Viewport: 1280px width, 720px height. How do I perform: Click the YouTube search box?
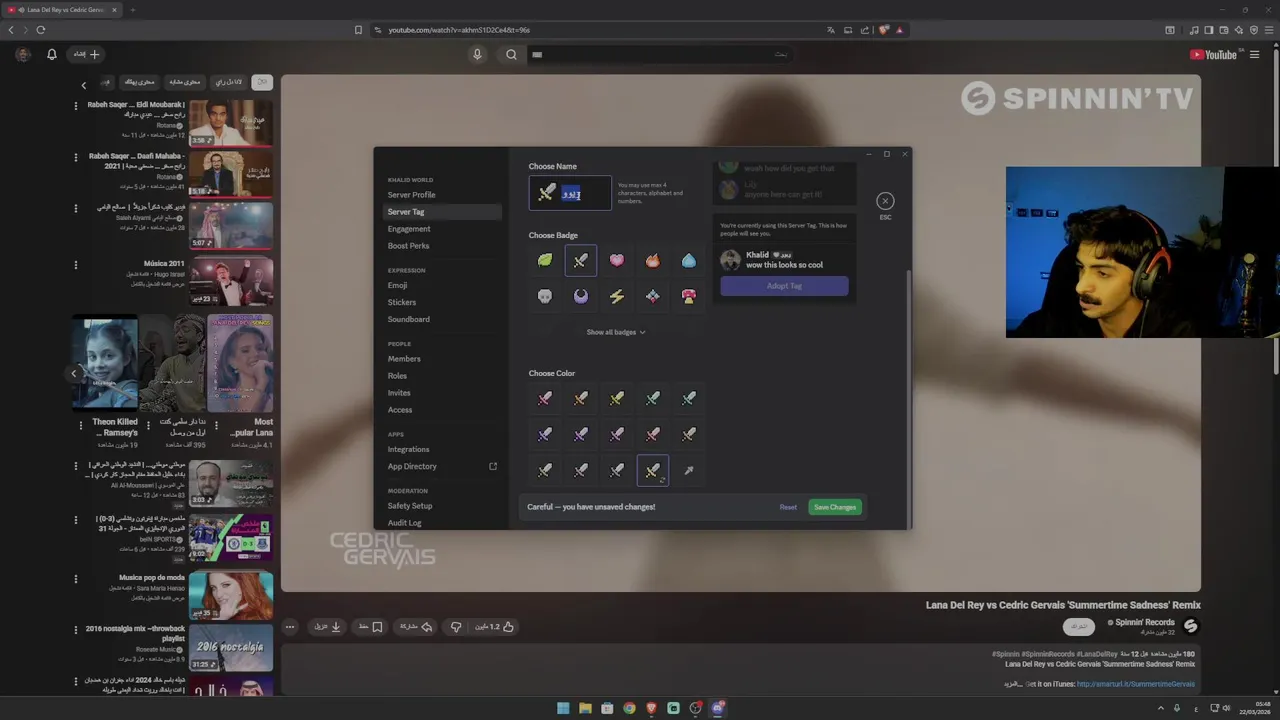click(x=660, y=54)
